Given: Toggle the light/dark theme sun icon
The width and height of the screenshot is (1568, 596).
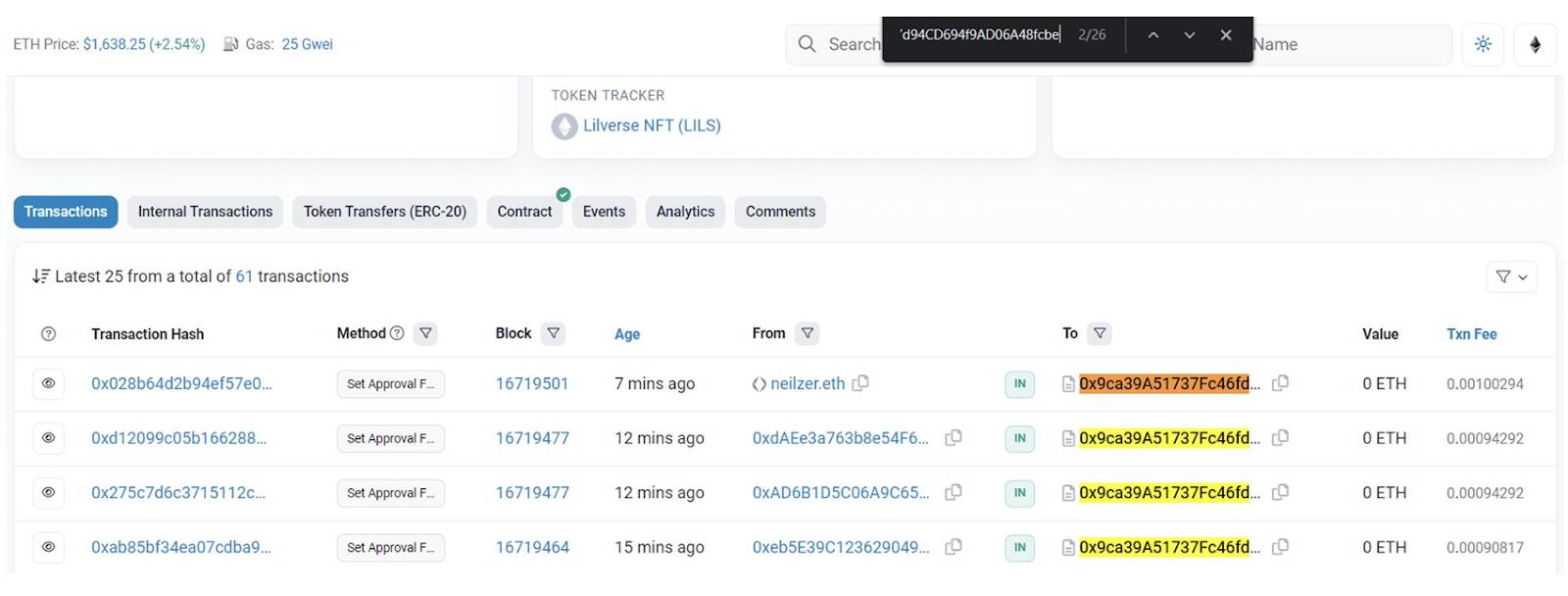Looking at the screenshot, I should tap(1483, 44).
